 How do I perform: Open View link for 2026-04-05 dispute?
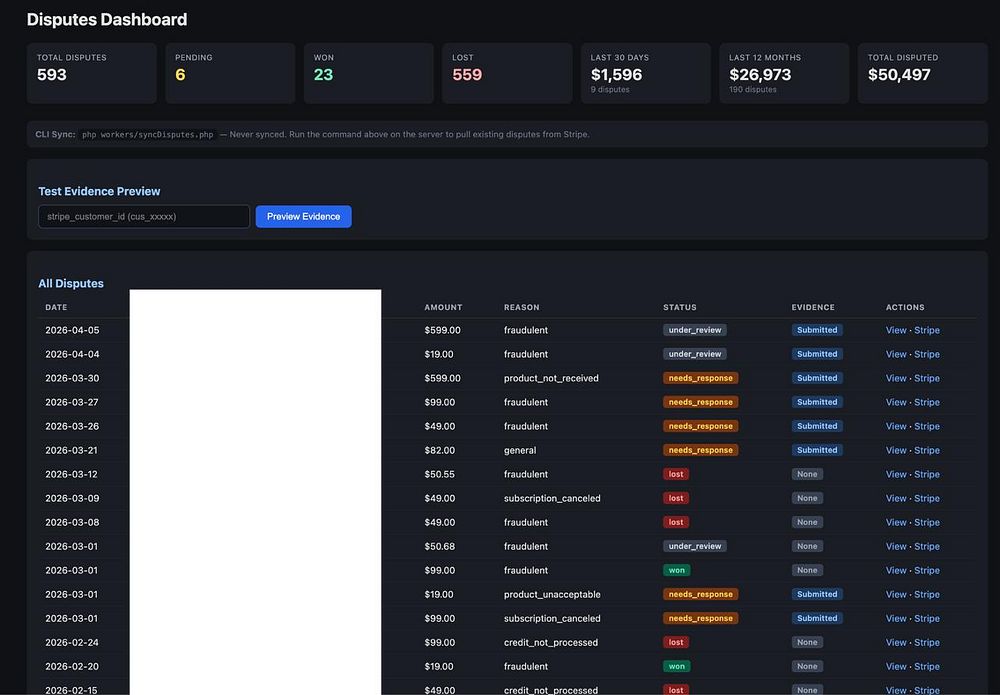(x=895, y=330)
